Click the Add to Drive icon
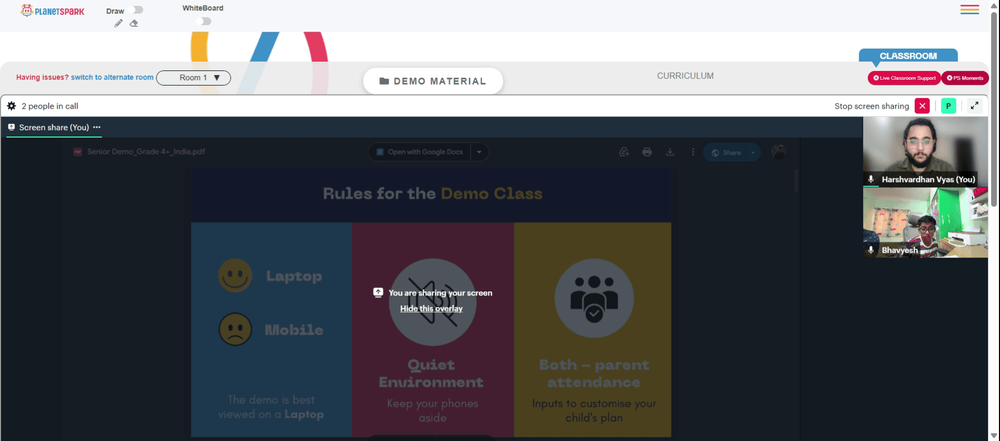 (x=624, y=152)
